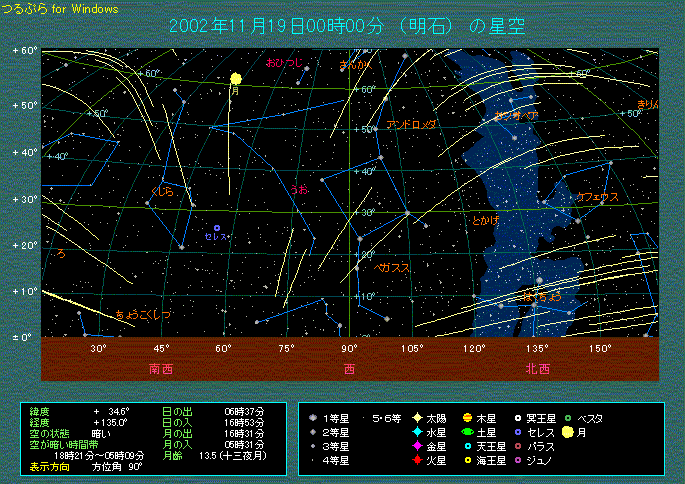This screenshot has height=484, width=685.
Task: Select the Ceres marker in the star map
Action: coord(216,228)
